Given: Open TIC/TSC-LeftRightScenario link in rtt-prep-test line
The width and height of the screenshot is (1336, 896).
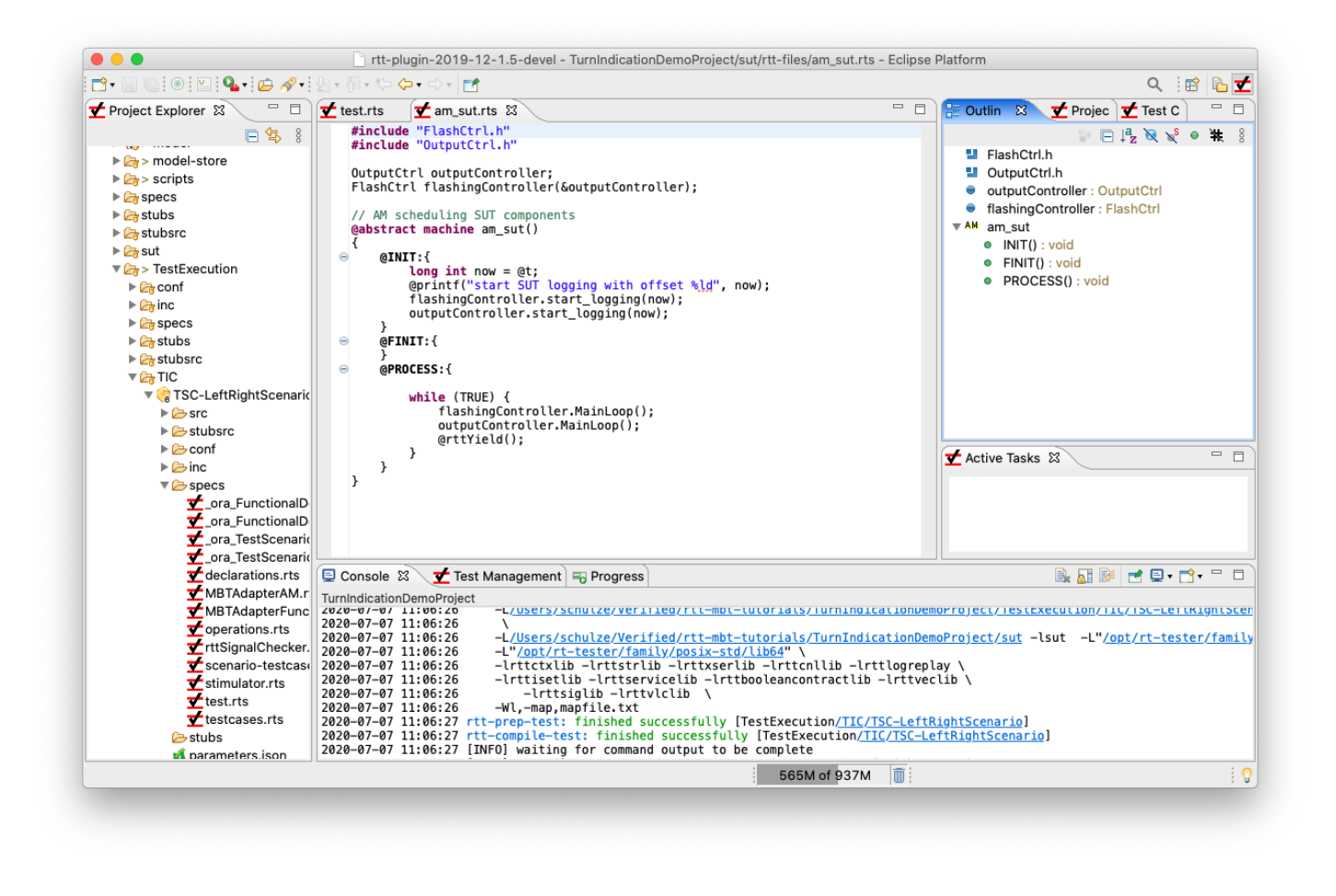Looking at the screenshot, I should [x=929, y=722].
